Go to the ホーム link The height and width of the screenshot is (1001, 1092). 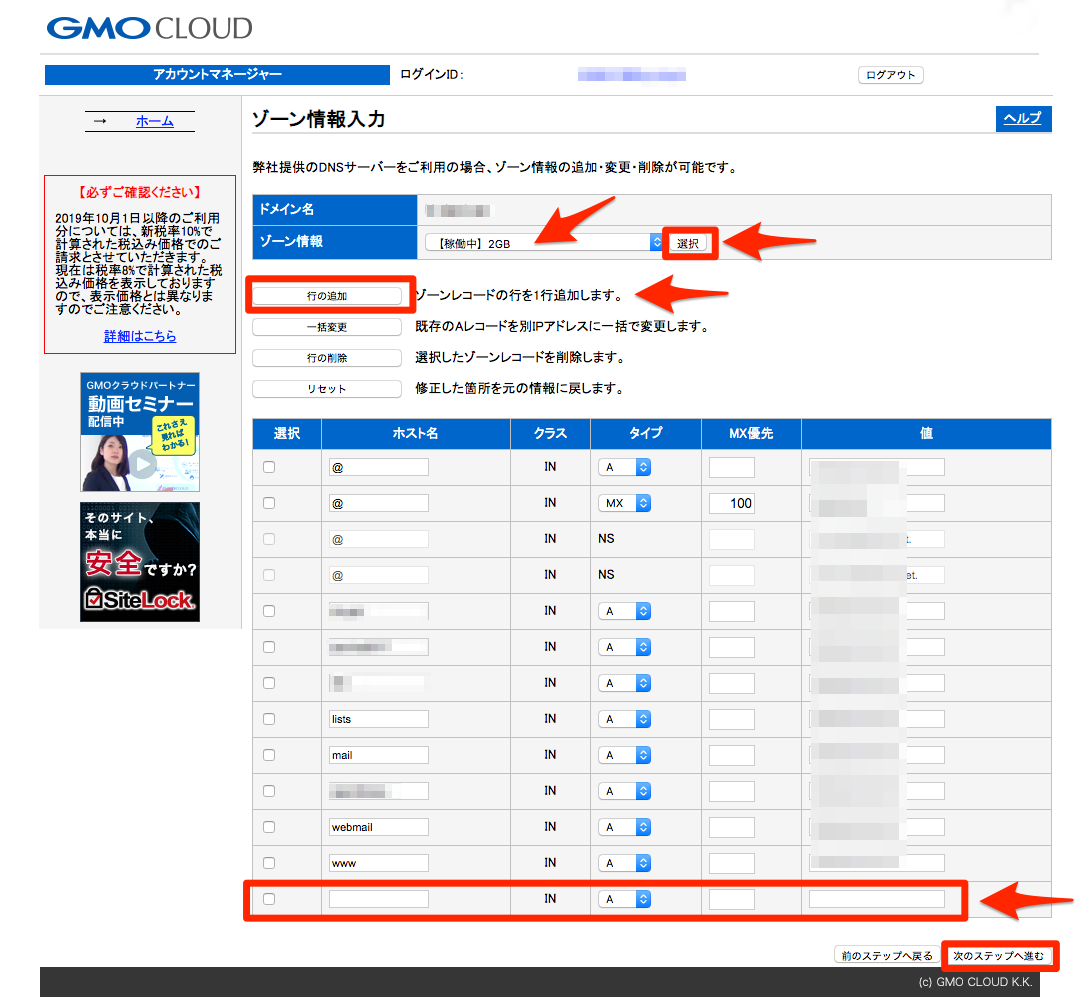pyautogui.click(x=154, y=121)
